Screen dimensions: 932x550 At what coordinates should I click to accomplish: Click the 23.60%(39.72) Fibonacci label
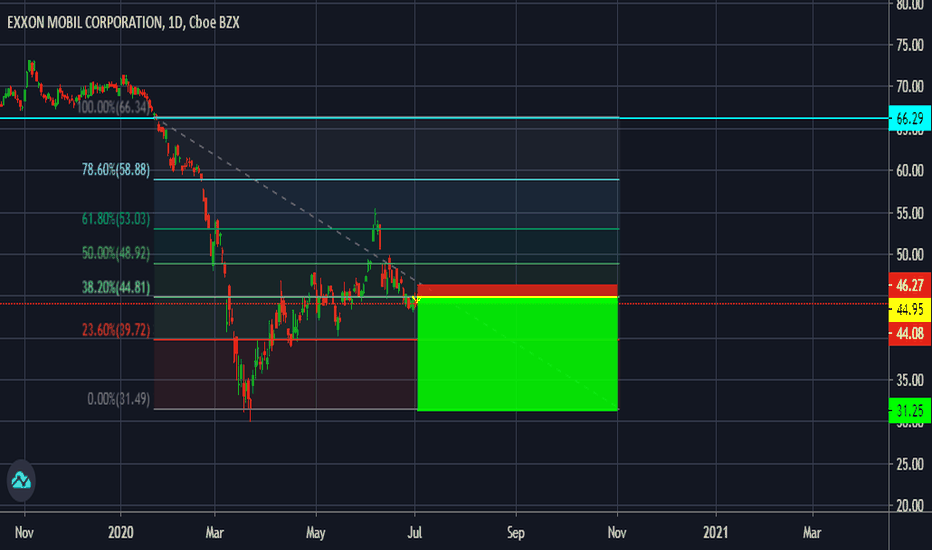point(116,330)
